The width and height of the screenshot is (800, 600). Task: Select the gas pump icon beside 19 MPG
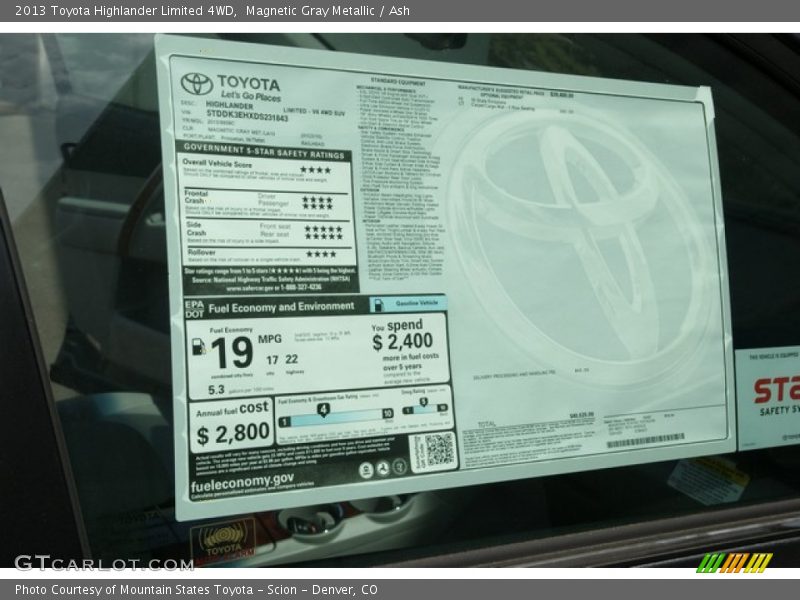click(197, 347)
